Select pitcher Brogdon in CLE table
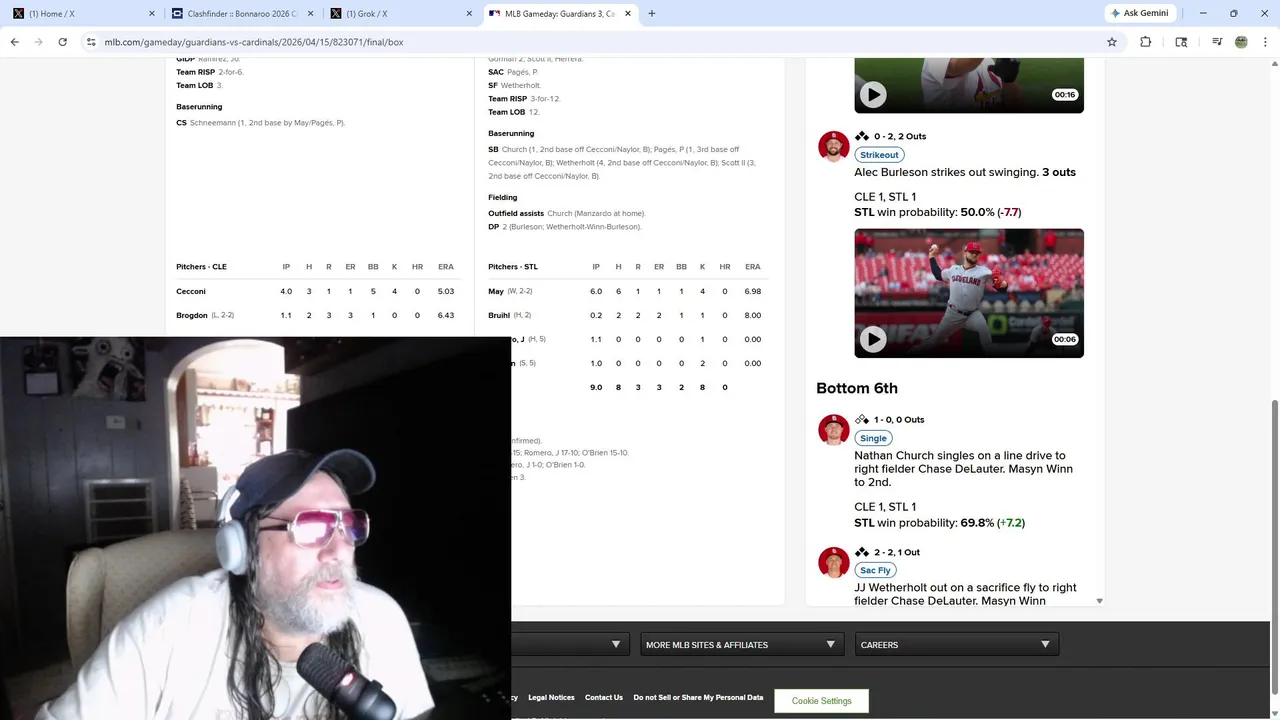This screenshot has width=1280, height=720. point(192,315)
